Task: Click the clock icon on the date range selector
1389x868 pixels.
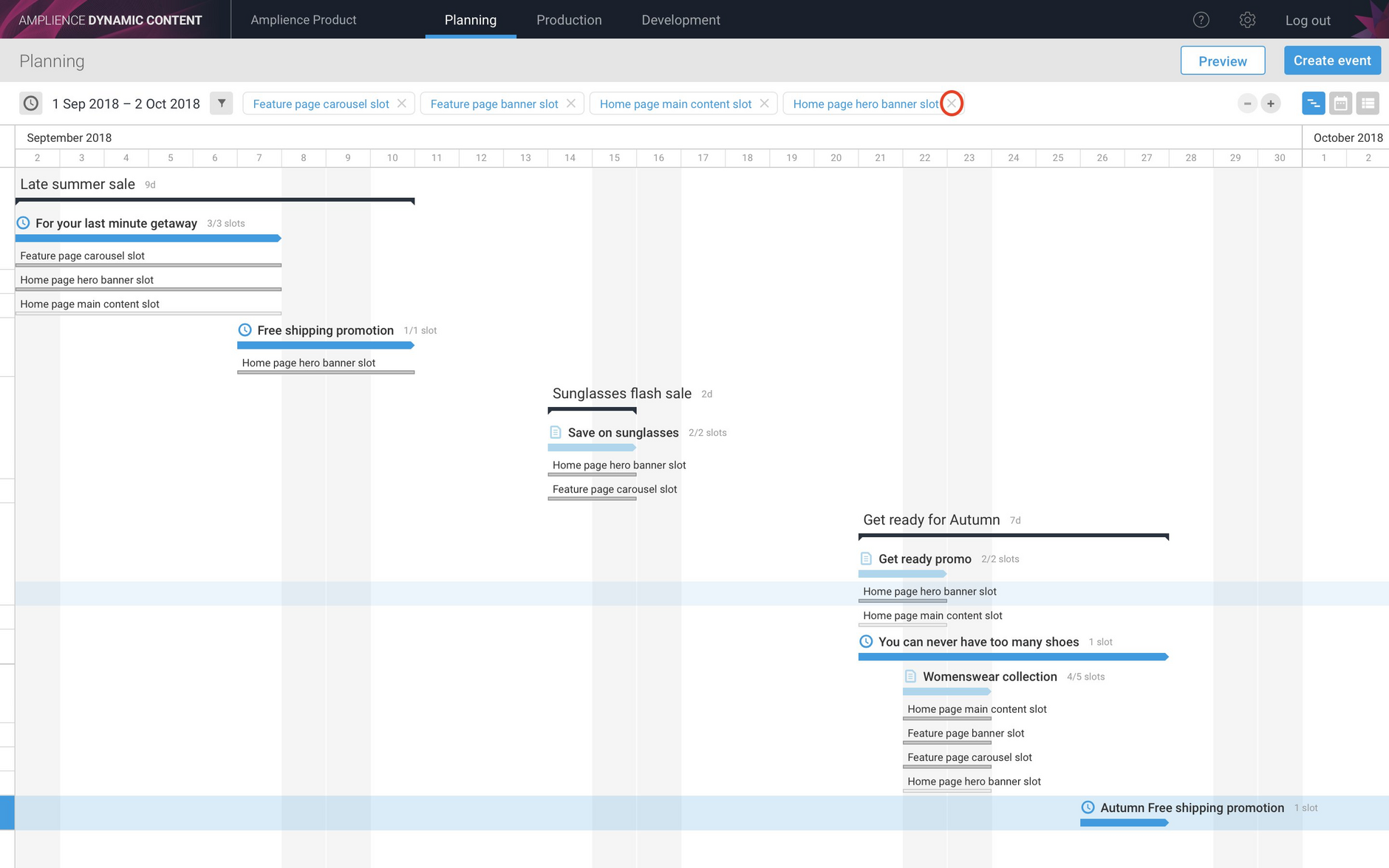Action: 30,103
